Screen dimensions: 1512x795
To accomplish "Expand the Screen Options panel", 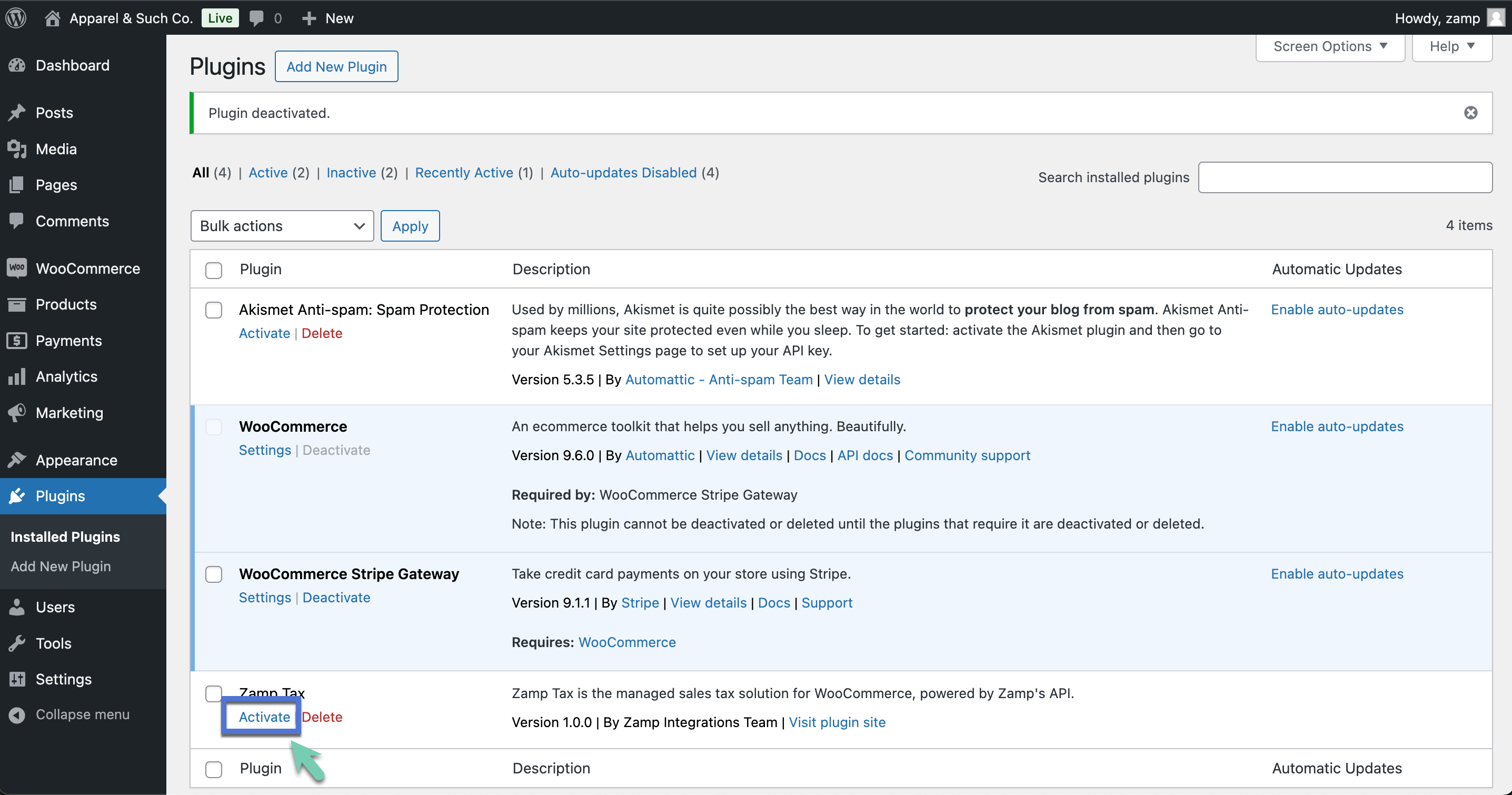I will (1330, 46).
